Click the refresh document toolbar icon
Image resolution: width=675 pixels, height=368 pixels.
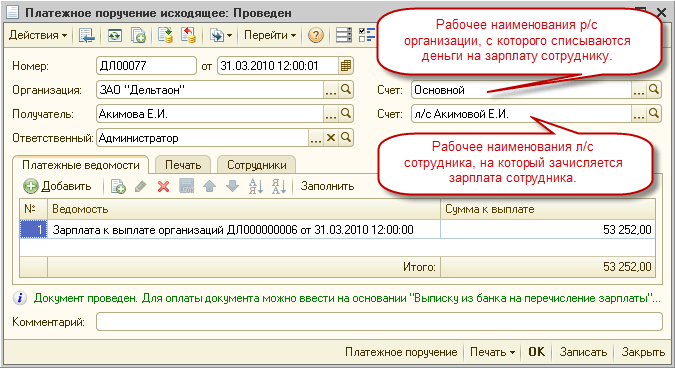coord(115,35)
